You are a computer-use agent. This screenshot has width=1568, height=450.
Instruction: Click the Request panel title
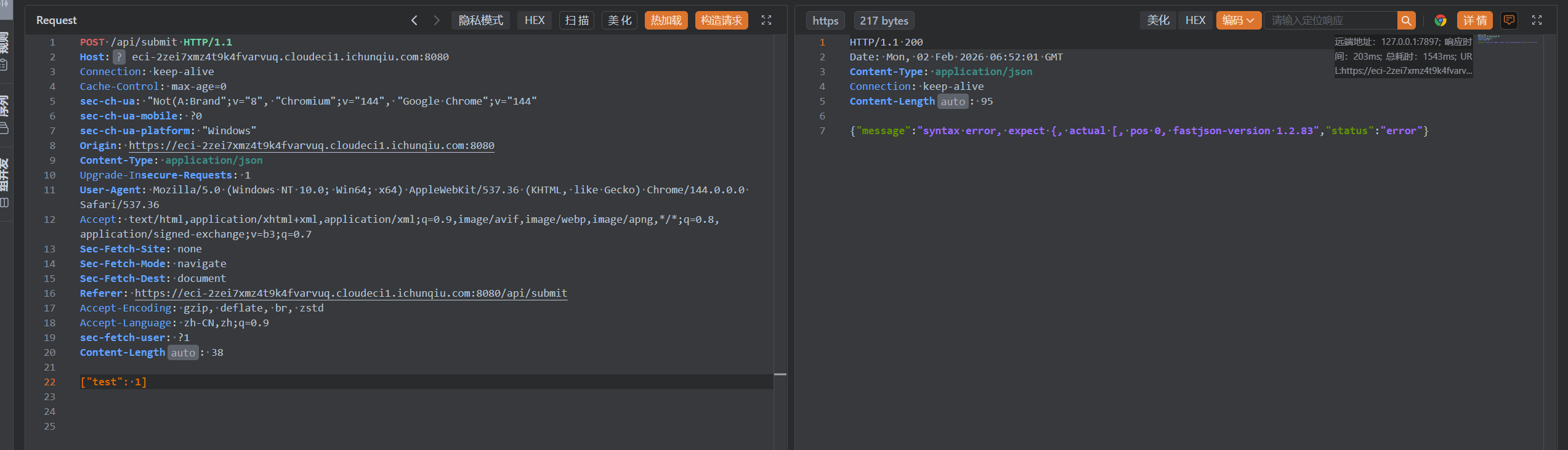pos(57,20)
